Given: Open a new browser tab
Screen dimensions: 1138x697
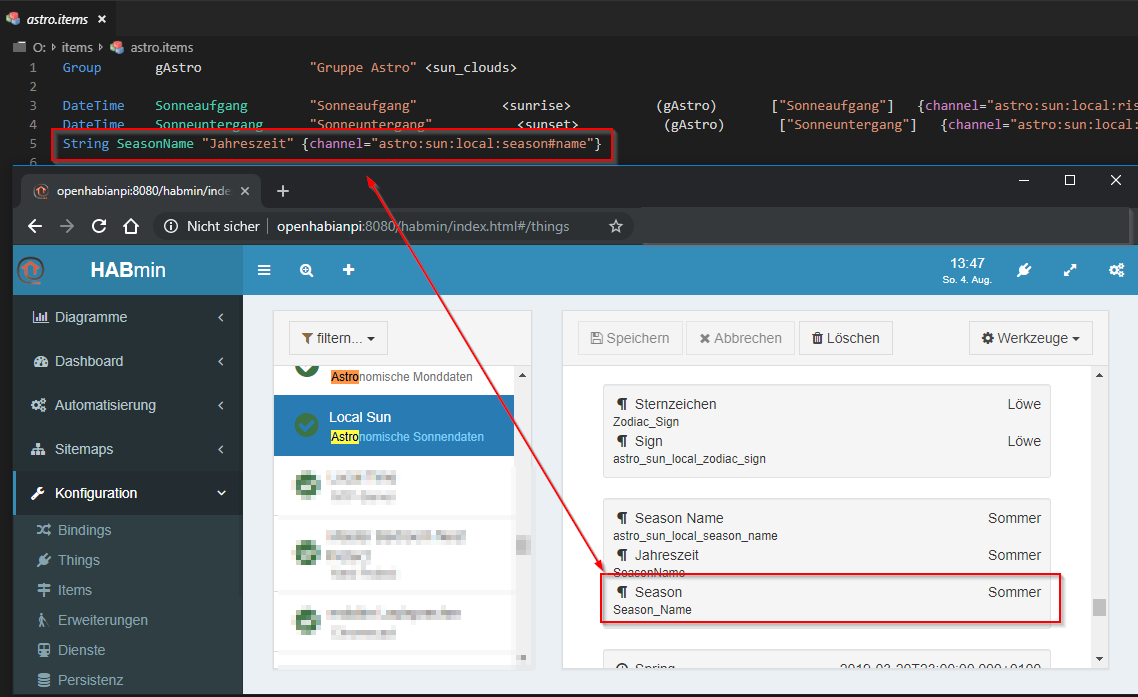Looking at the screenshot, I should pyautogui.click(x=283, y=191).
